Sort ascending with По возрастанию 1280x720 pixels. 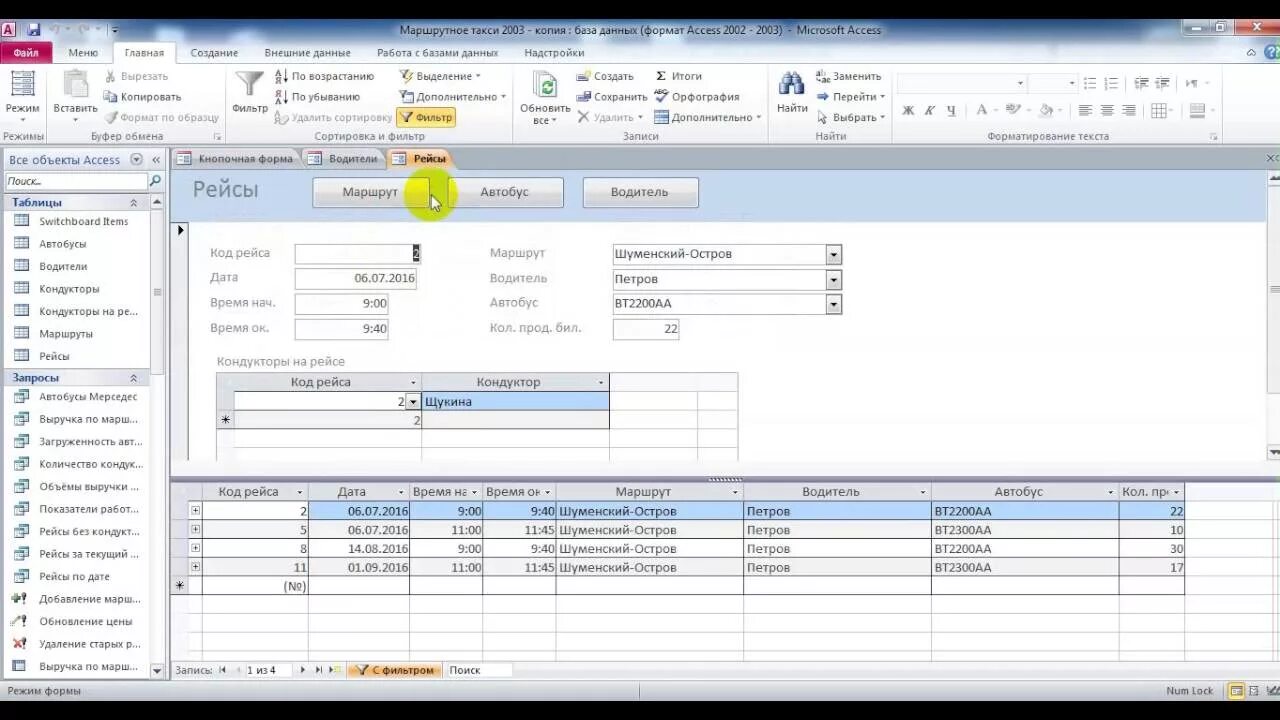(324, 76)
